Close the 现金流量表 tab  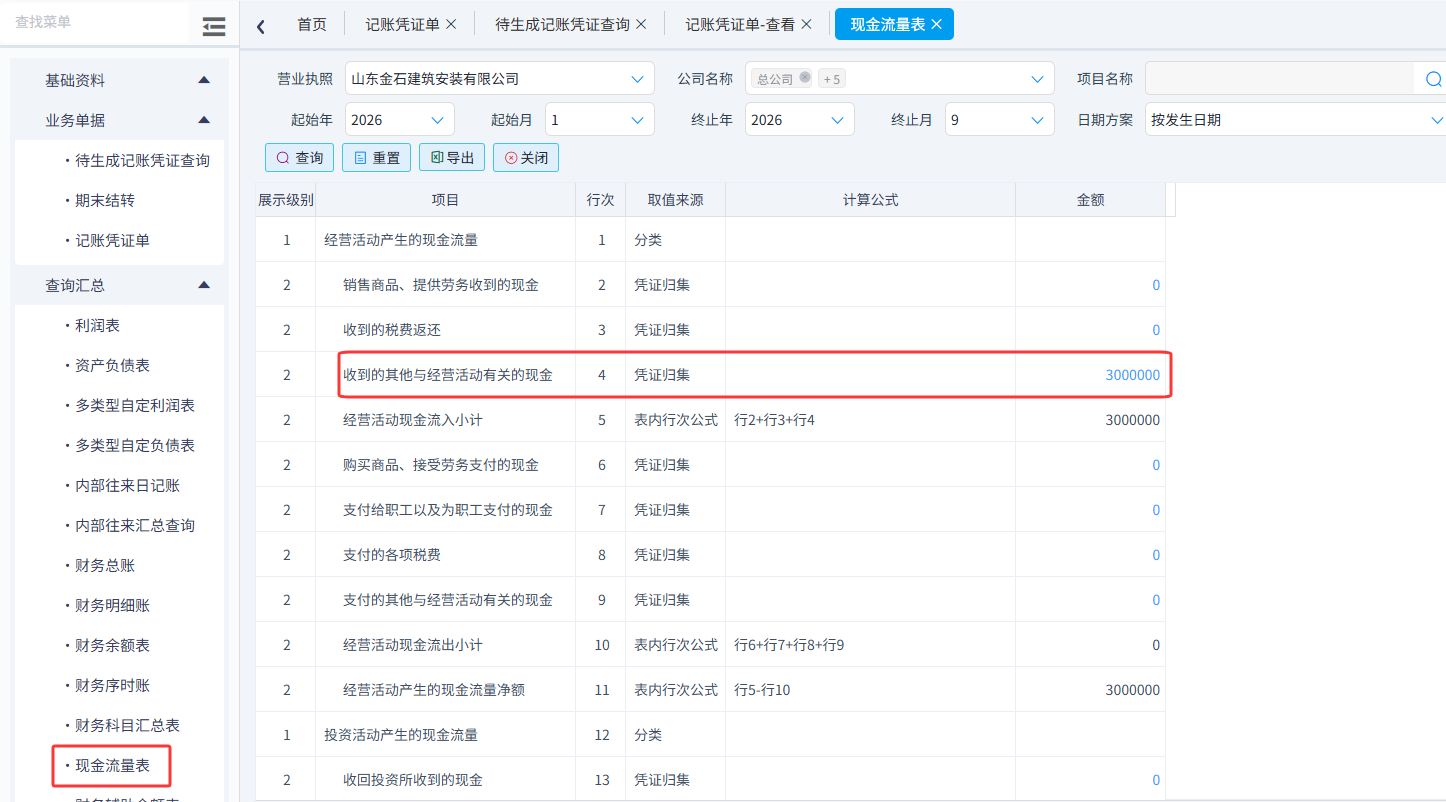pos(936,24)
